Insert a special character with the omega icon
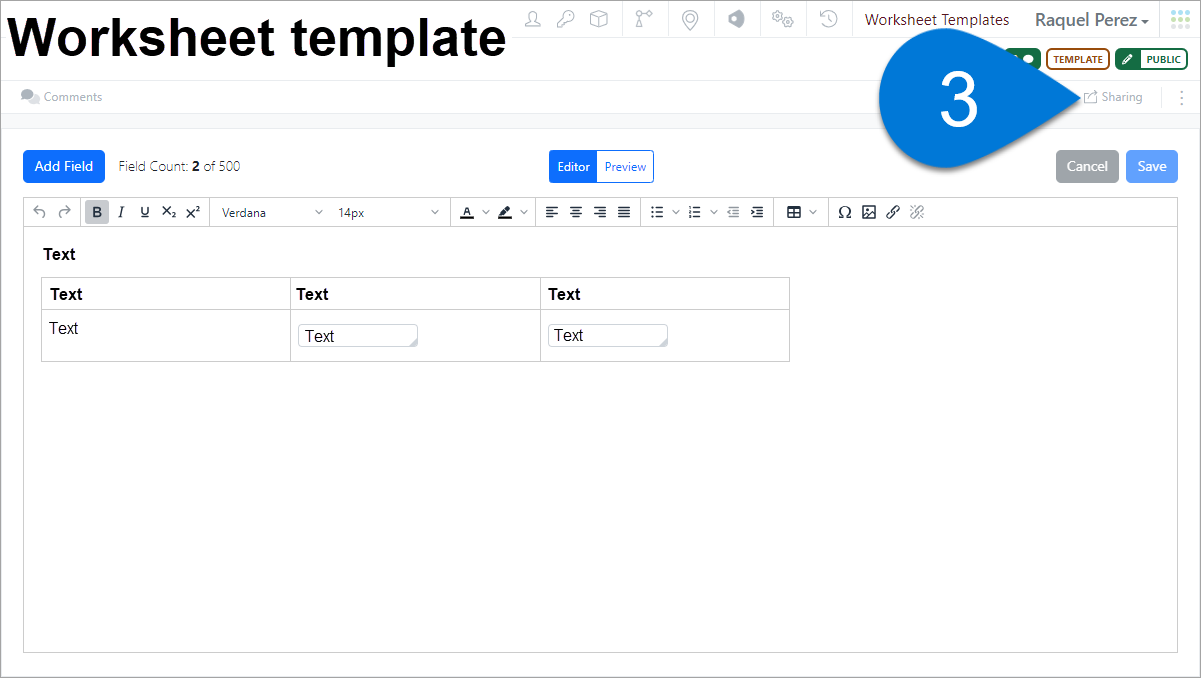The width and height of the screenshot is (1201, 678). tap(845, 212)
